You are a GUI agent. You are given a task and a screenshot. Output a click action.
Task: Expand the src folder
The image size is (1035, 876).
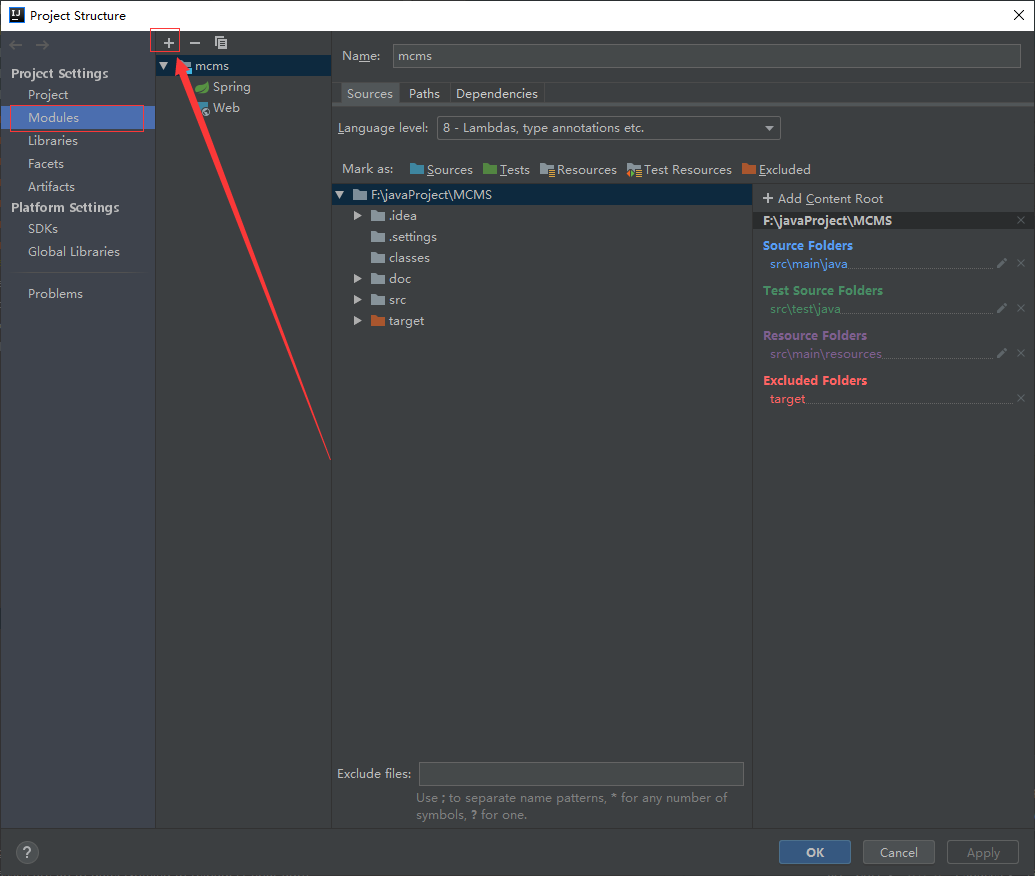(357, 300)
